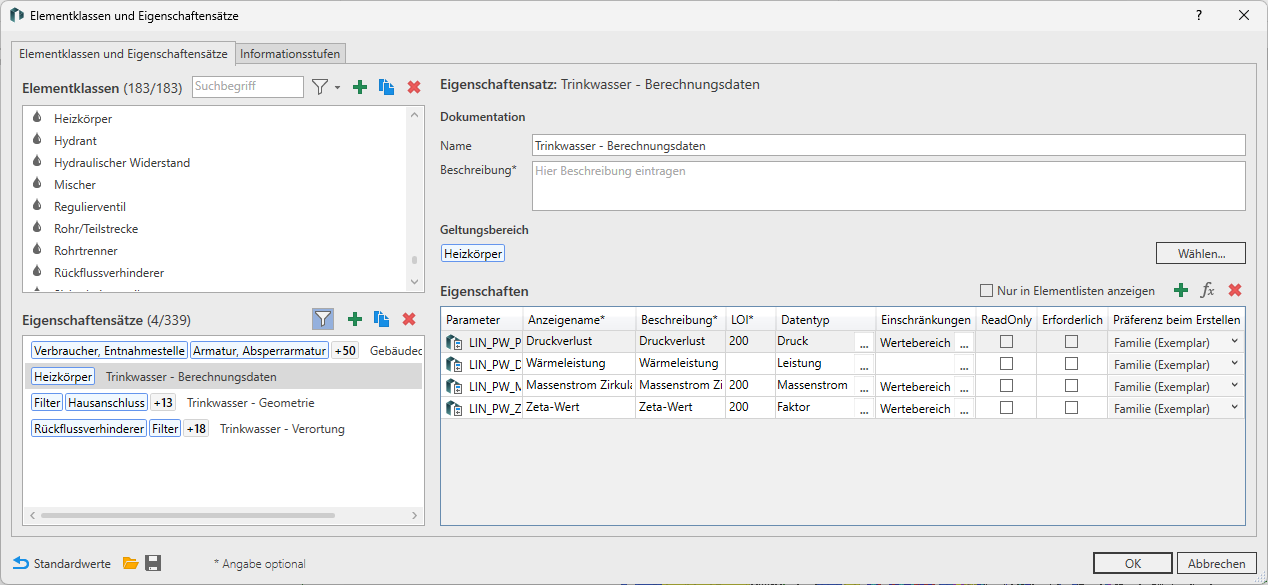Open Datentyp selector for Faktor

point(864,409)
